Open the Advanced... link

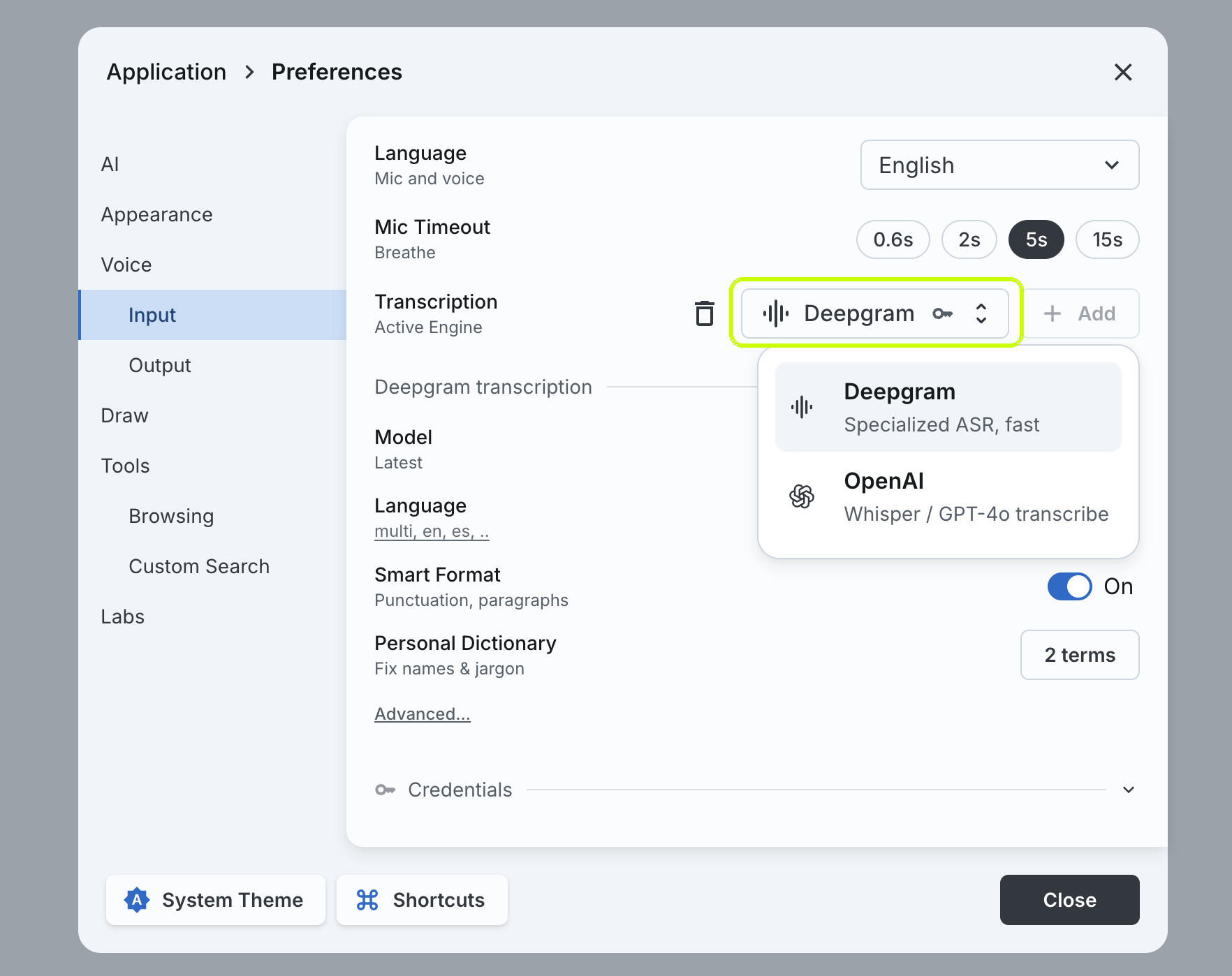point(423,714)
